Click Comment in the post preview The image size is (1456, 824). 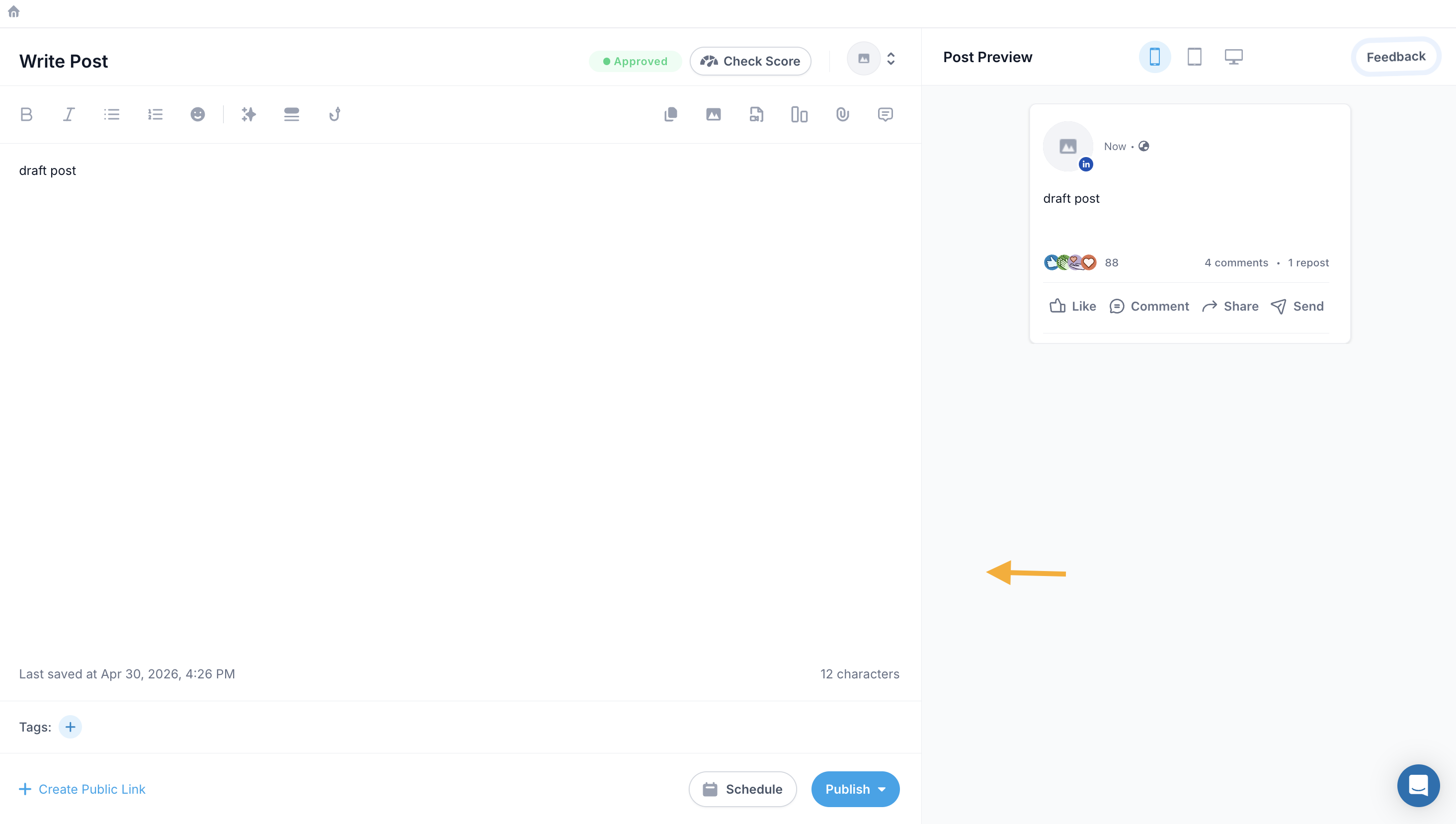tap(1149, 306)
